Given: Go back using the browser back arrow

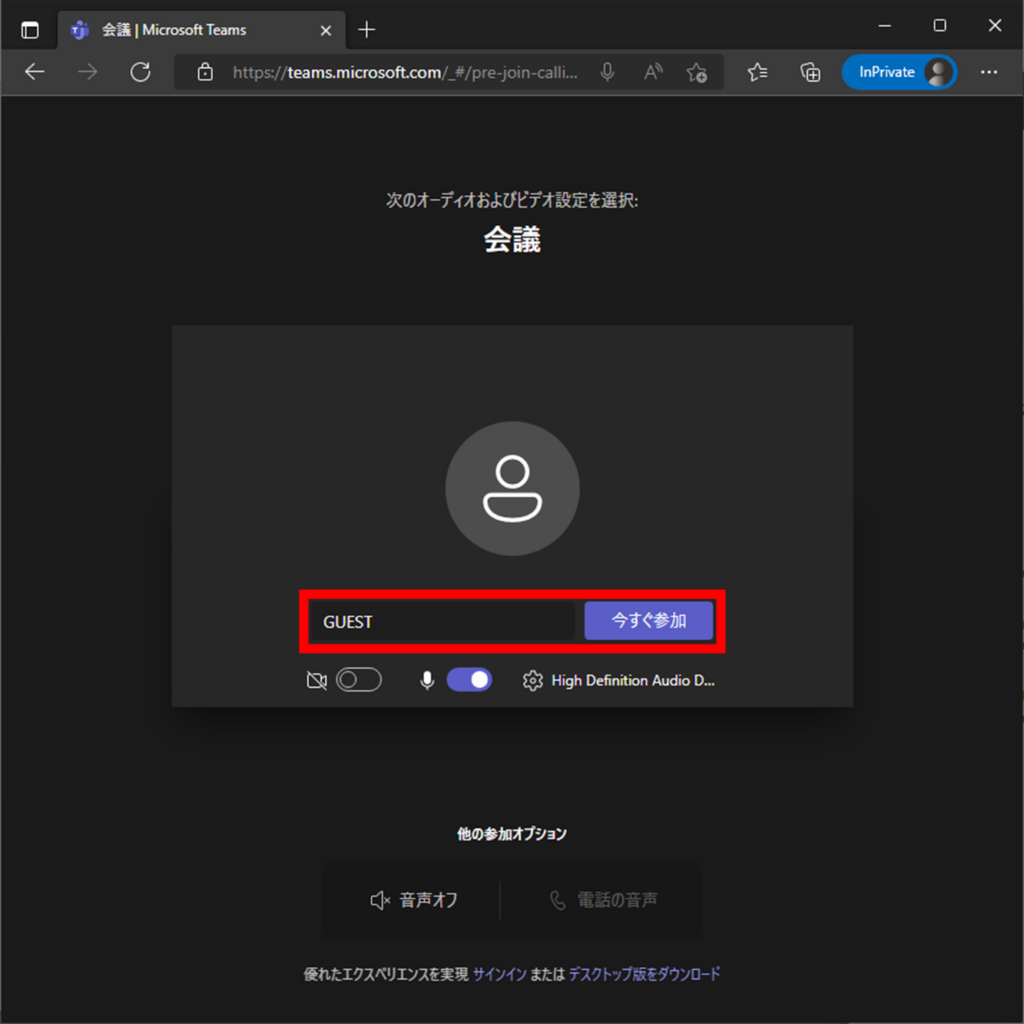Looking at the screenshot, I should click(x=35, y=72).
